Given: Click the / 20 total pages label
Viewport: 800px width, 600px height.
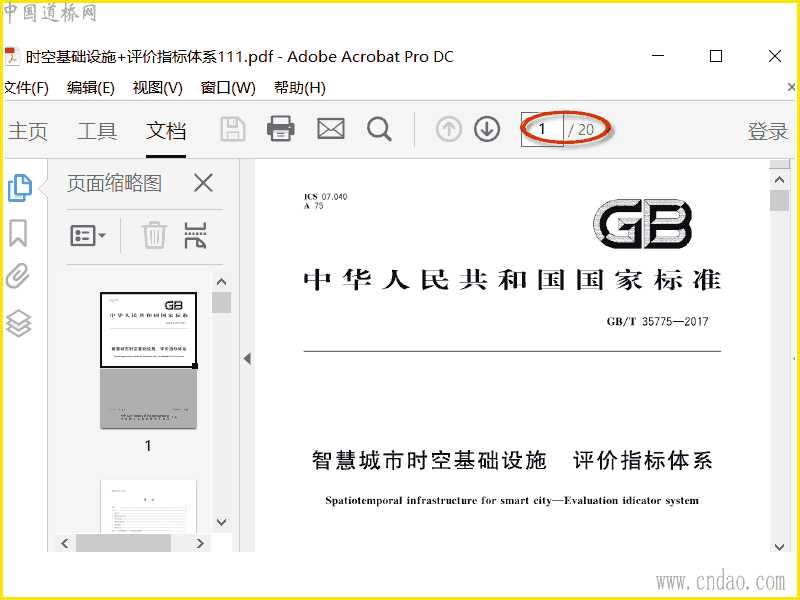Looking at the screenshot, I should (x=581, y=130).
